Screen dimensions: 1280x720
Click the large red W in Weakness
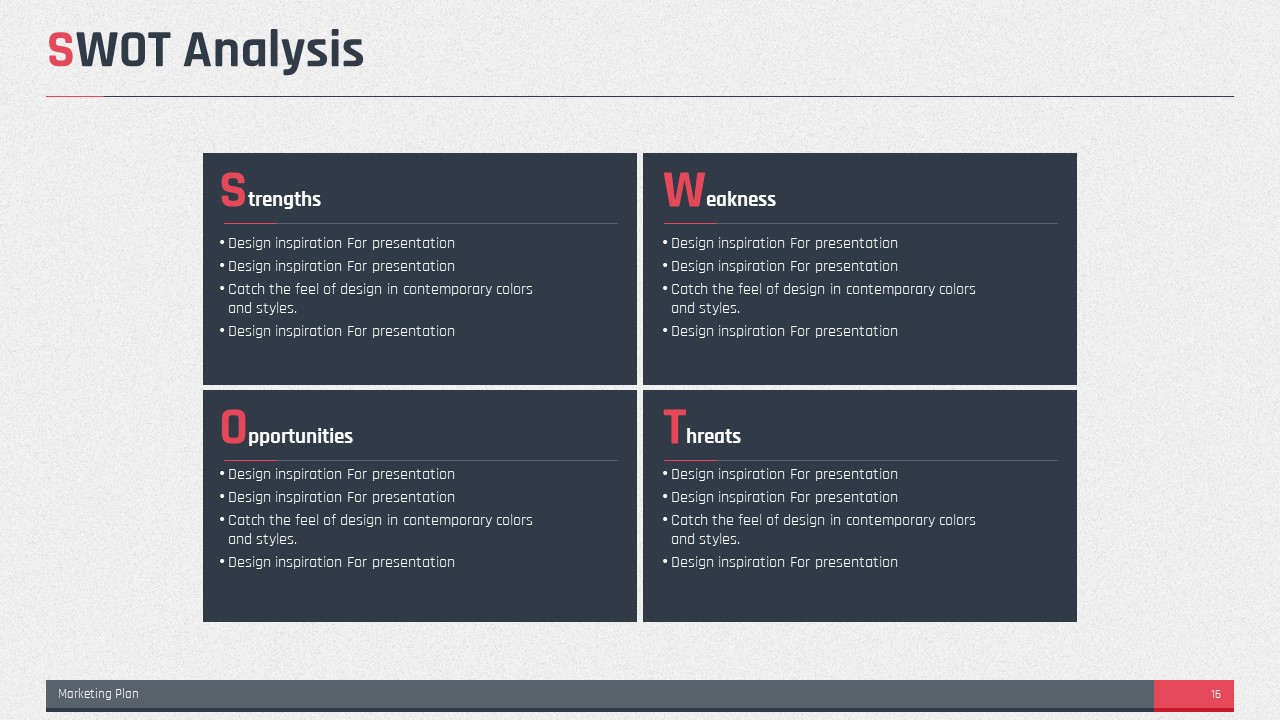[x=683, y=191]
